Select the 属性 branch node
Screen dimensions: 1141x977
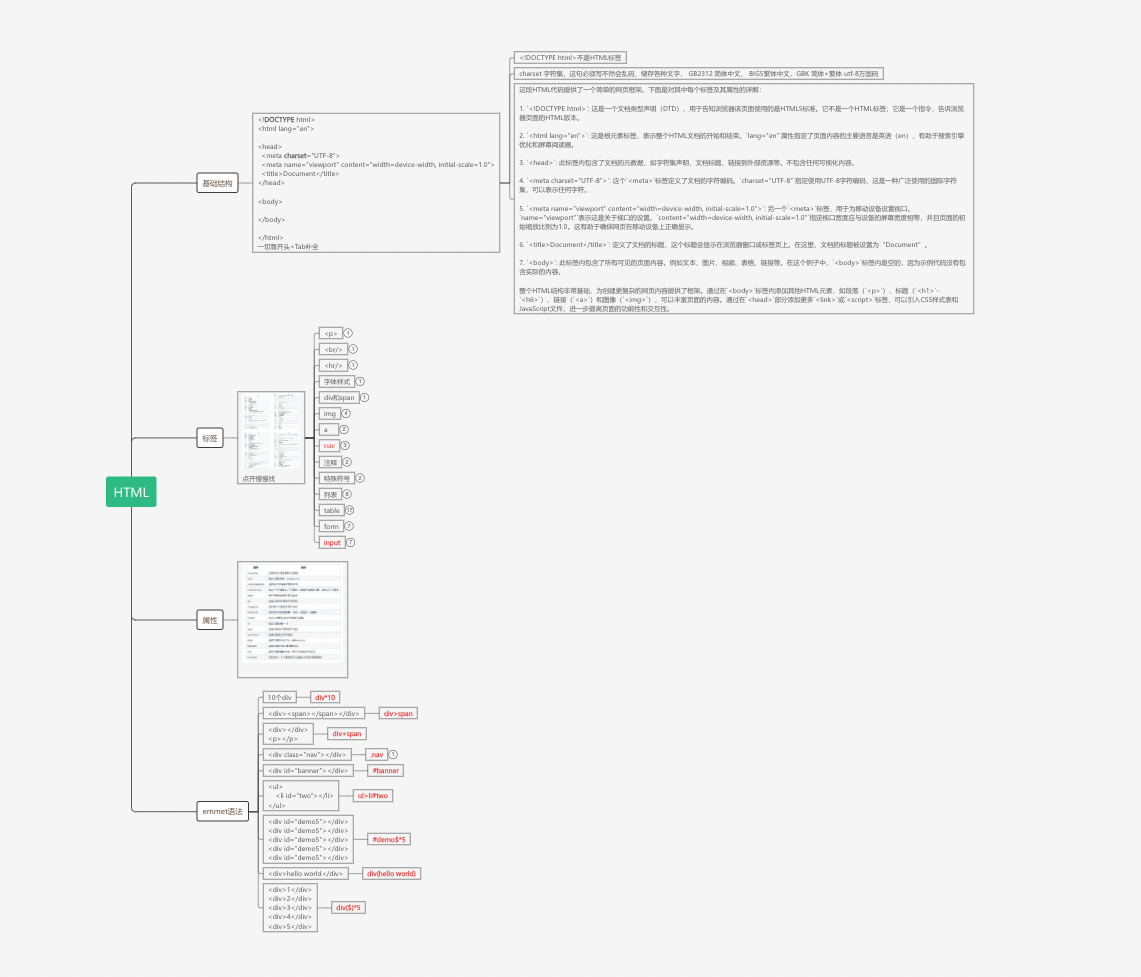210,620
